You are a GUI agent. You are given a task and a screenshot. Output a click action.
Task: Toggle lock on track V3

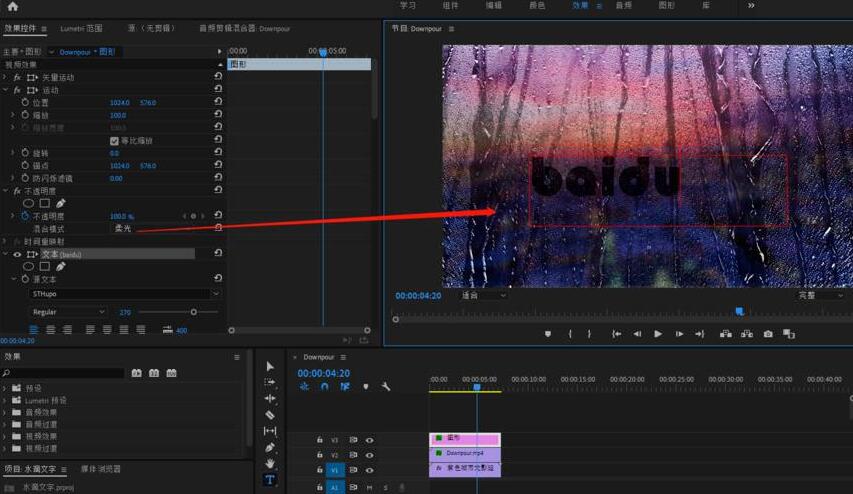click(320, 440)
